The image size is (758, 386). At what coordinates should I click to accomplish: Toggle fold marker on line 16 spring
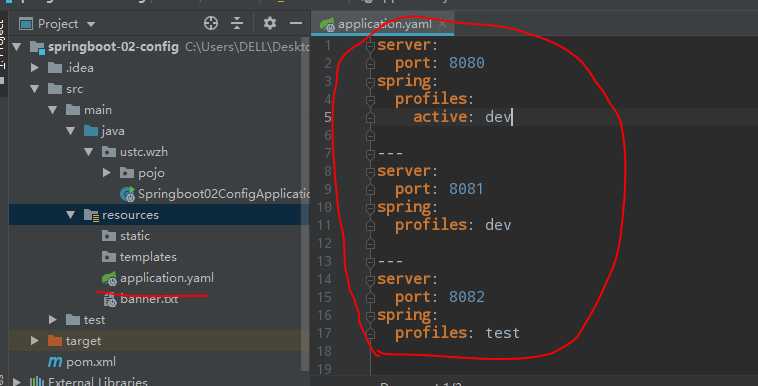click(x=371, y=315)
